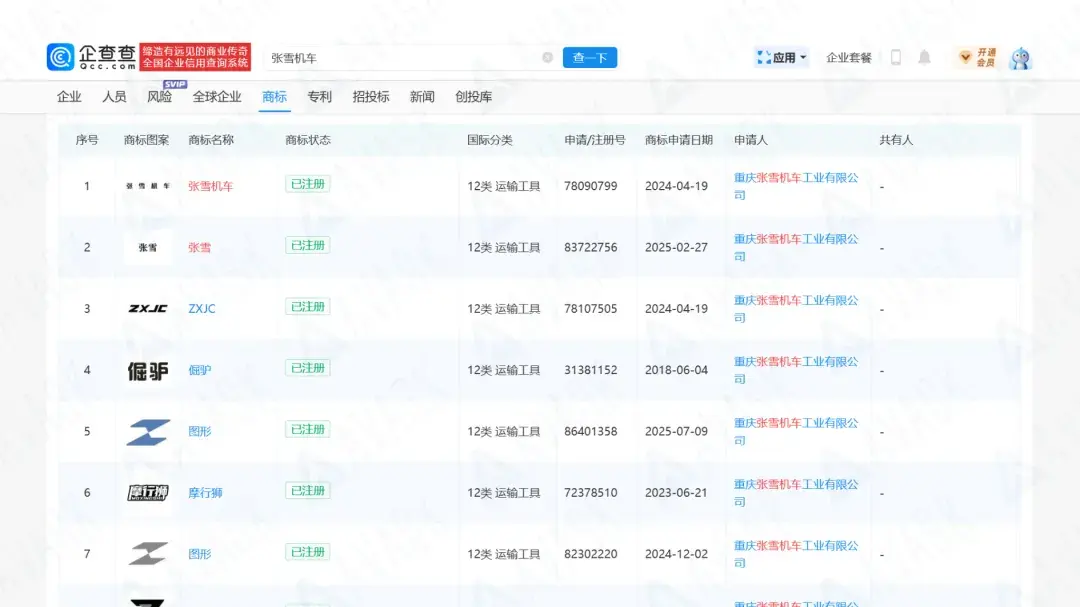Switch to the 企业 tab

[x=69, y=97]
